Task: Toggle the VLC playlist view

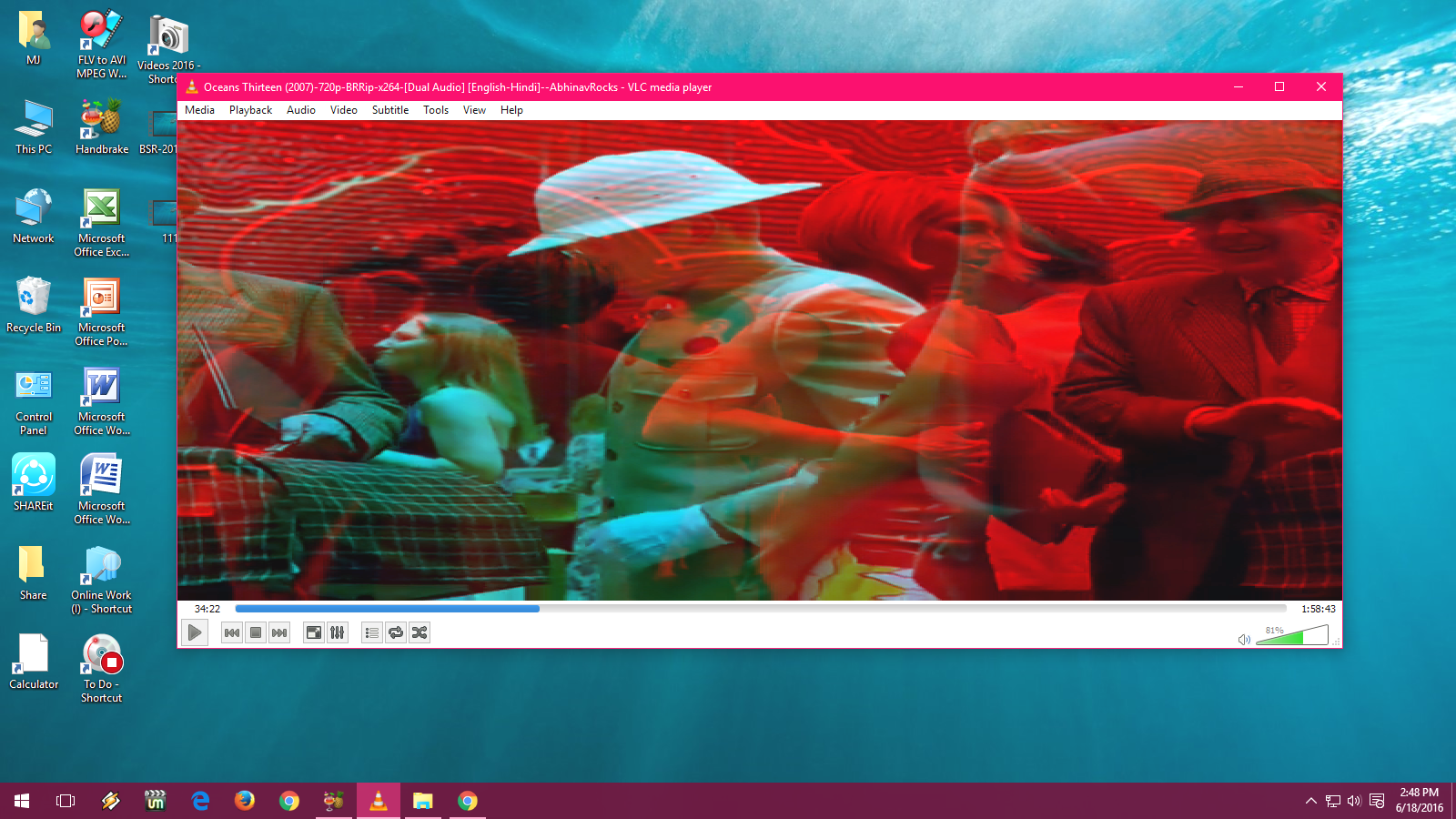Action: (x=372, y=632)
